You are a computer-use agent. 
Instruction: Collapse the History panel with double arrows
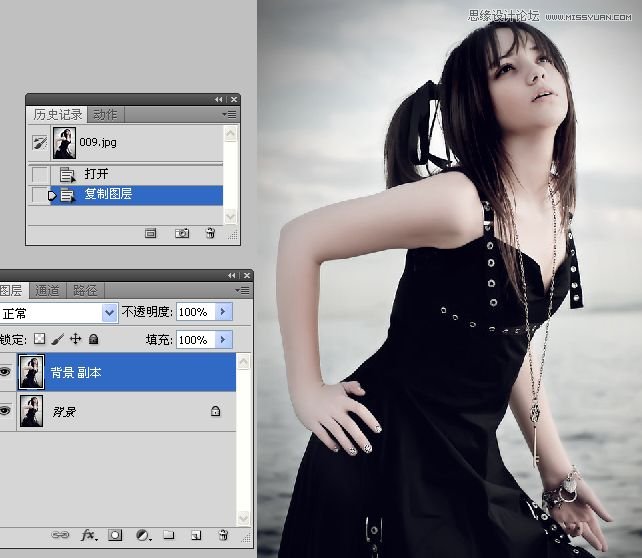point(219,99)
